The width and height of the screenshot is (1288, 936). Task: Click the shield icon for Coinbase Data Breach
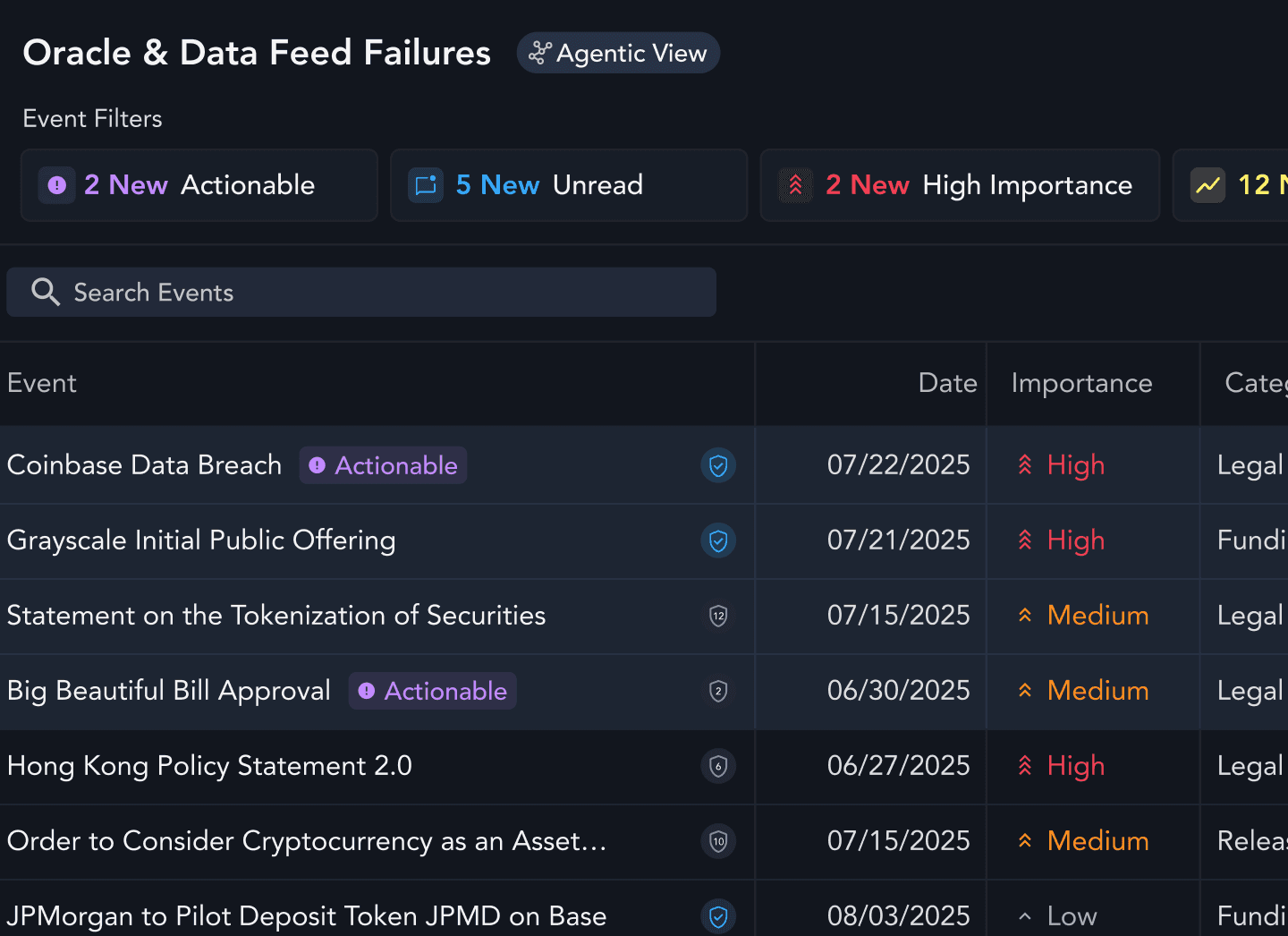(718, 465)
